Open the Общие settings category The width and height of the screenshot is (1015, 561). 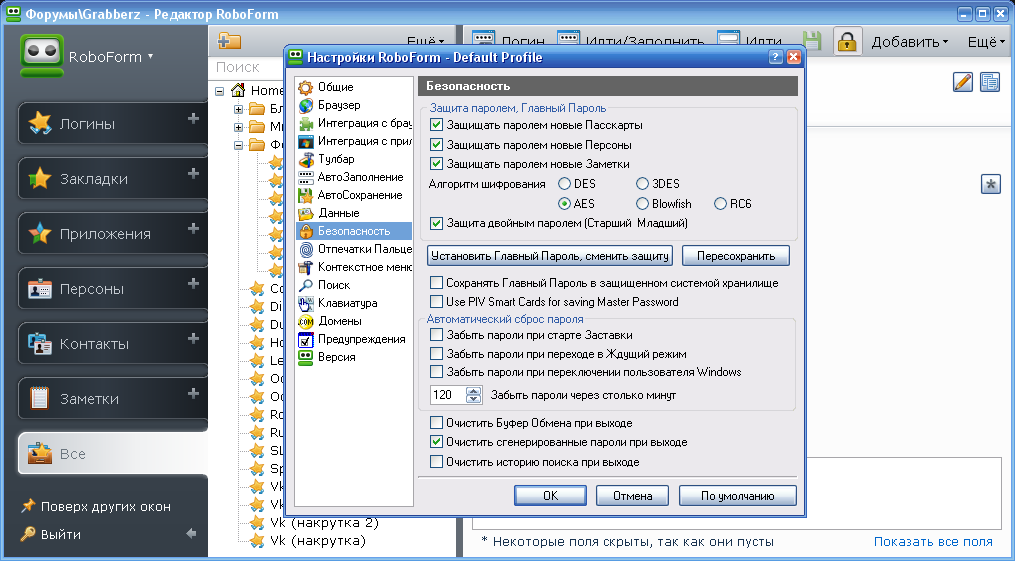335,87
